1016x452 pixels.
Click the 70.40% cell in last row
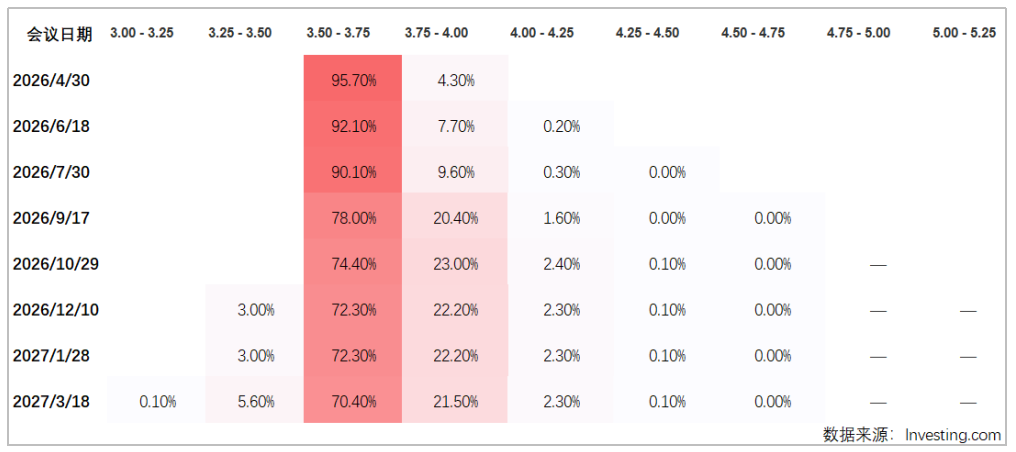[x=353, y=401]
